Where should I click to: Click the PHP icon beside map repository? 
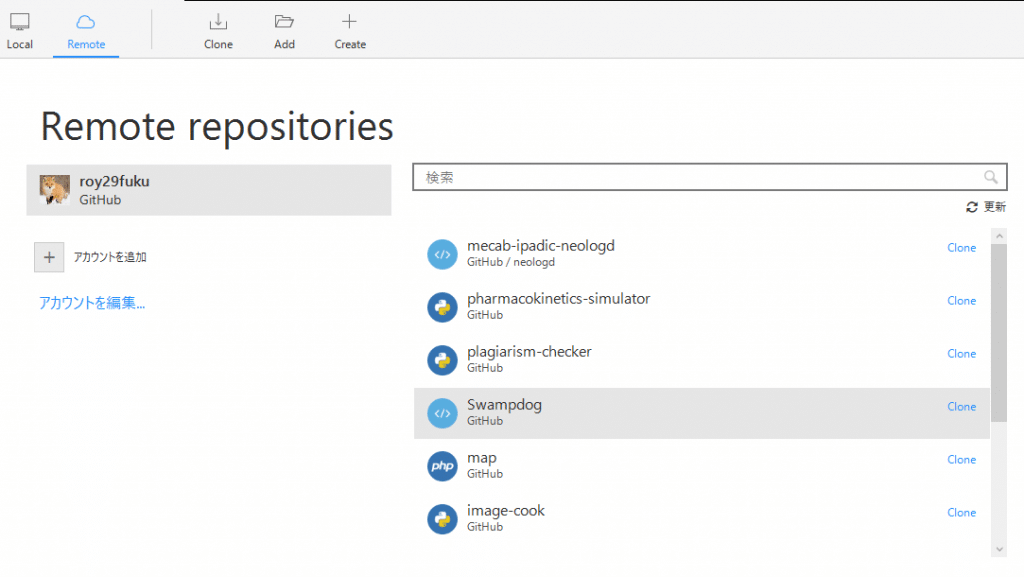click(442, 466)
